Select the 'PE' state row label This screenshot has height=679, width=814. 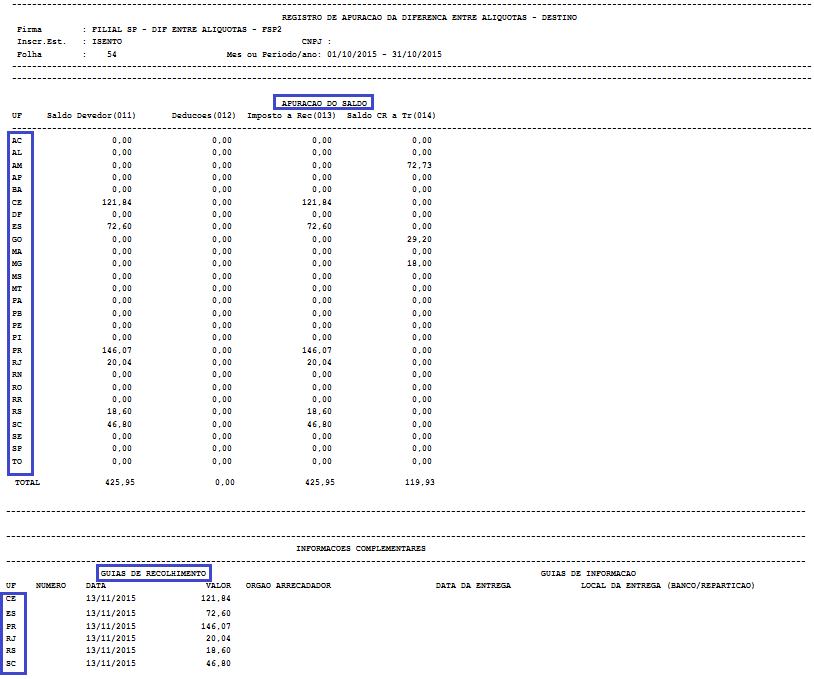tap(17, 325)
